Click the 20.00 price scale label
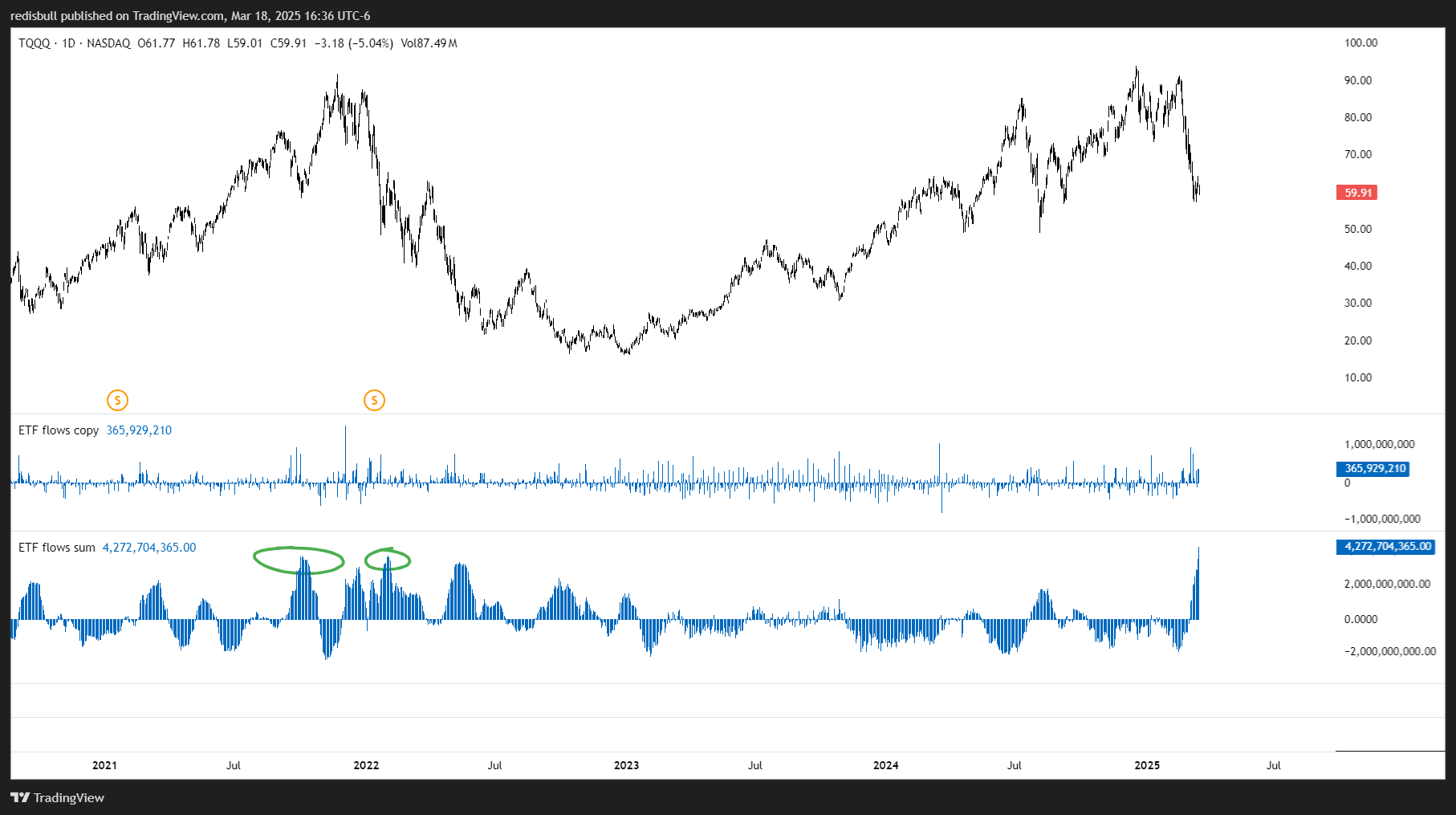Image resolution: width=1456 pixels, height=815 pixels. [x=1358, y=340]
